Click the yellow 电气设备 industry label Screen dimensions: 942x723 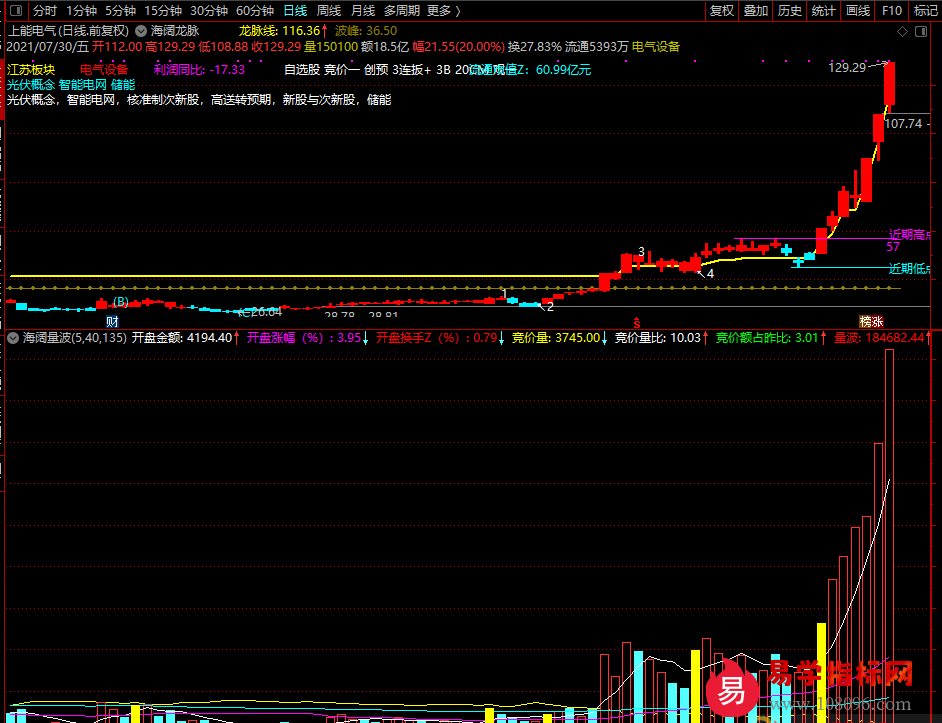pos(656,47)
